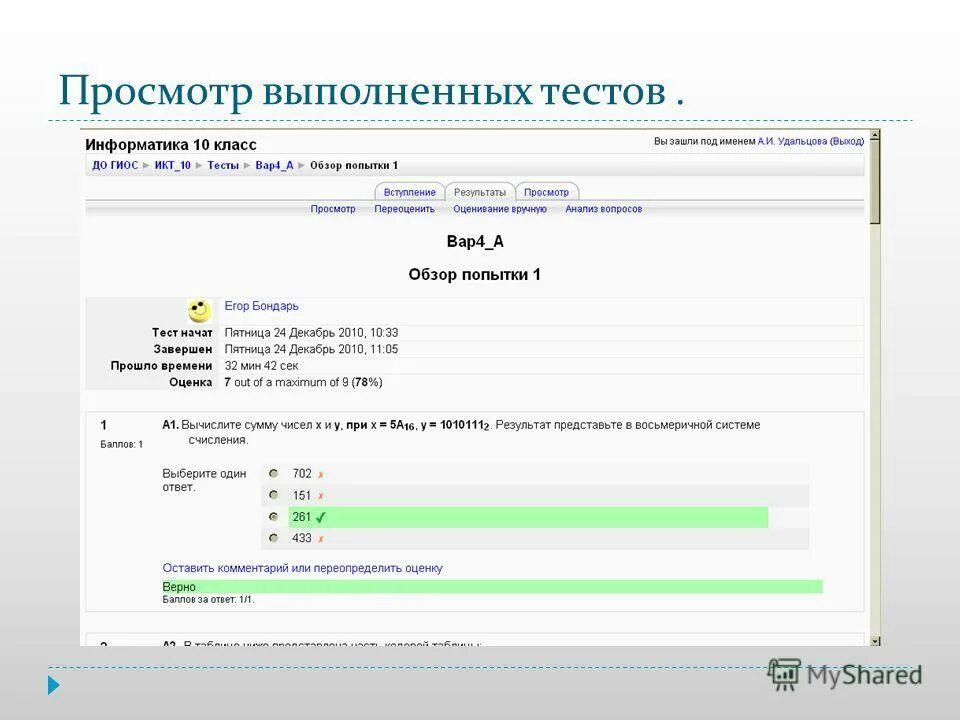Click the Выход logout link
The image size is (960, 720).
tap(845, 143)
